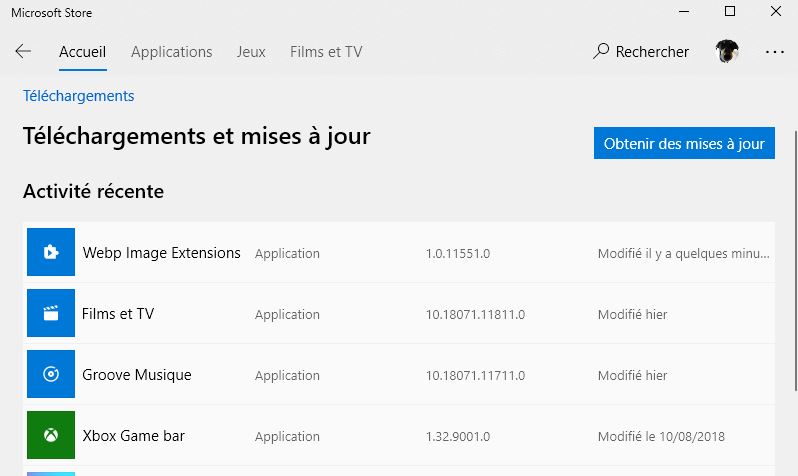This screenshot has width=798, height=476.
Task: Select the Groove Musique row title
Action: point(137,375)
